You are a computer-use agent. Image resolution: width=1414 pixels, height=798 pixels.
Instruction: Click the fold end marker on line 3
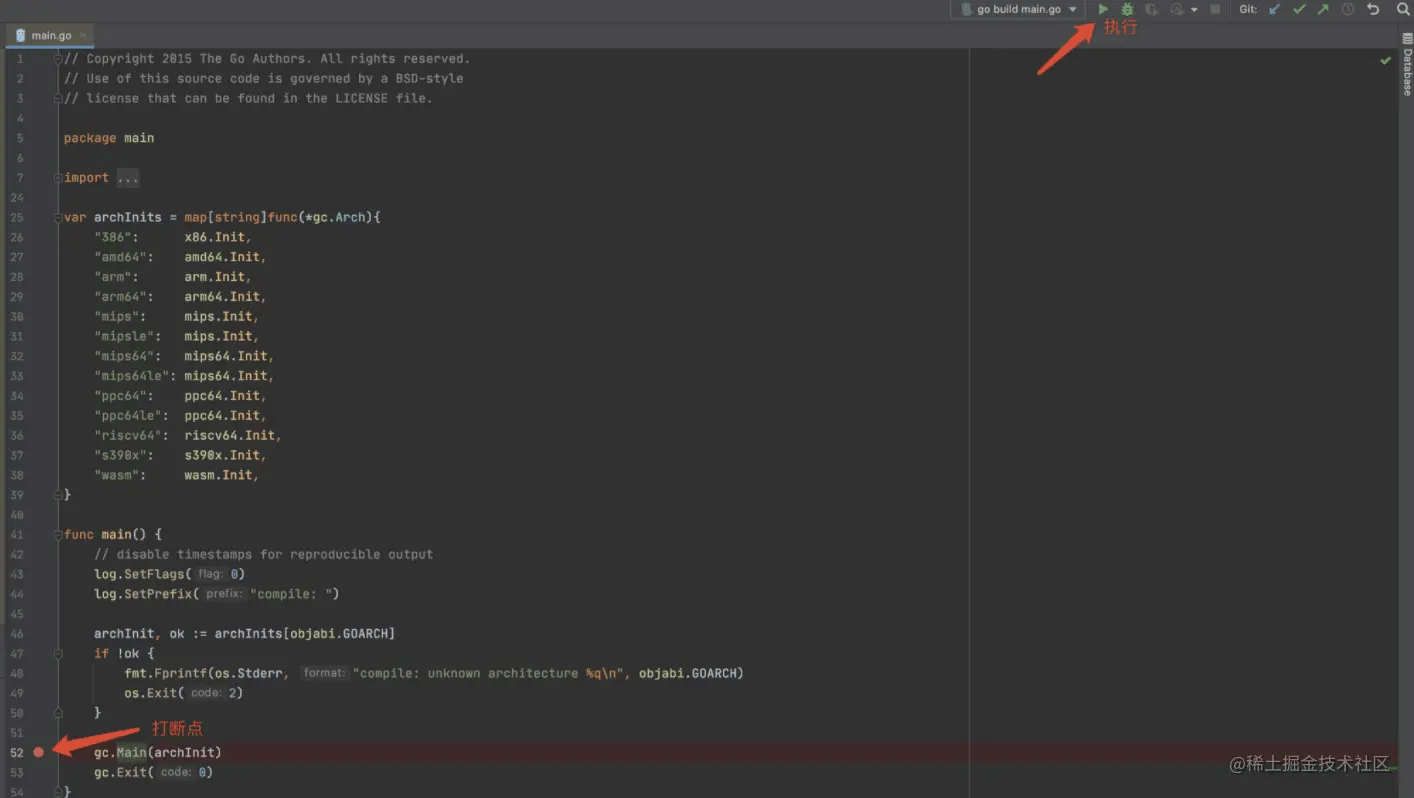[58, 98]
